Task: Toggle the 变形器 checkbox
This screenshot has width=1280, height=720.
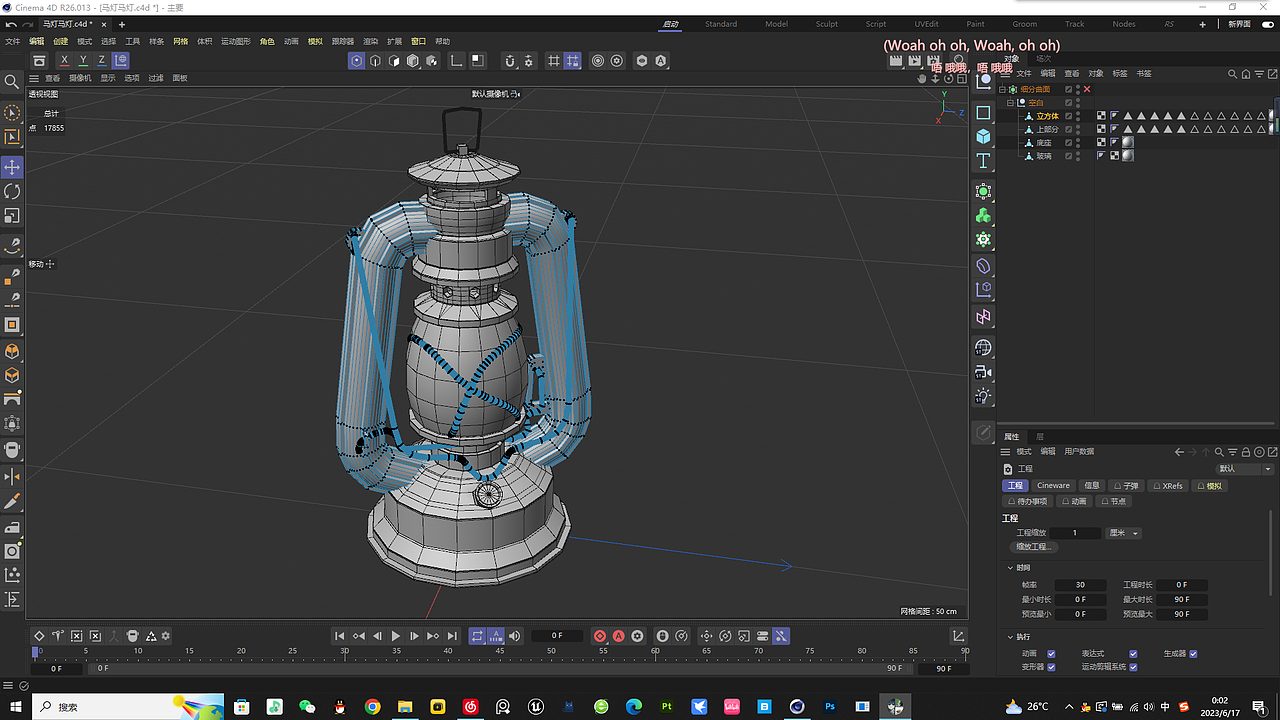Action: [x=1051, y=667]
